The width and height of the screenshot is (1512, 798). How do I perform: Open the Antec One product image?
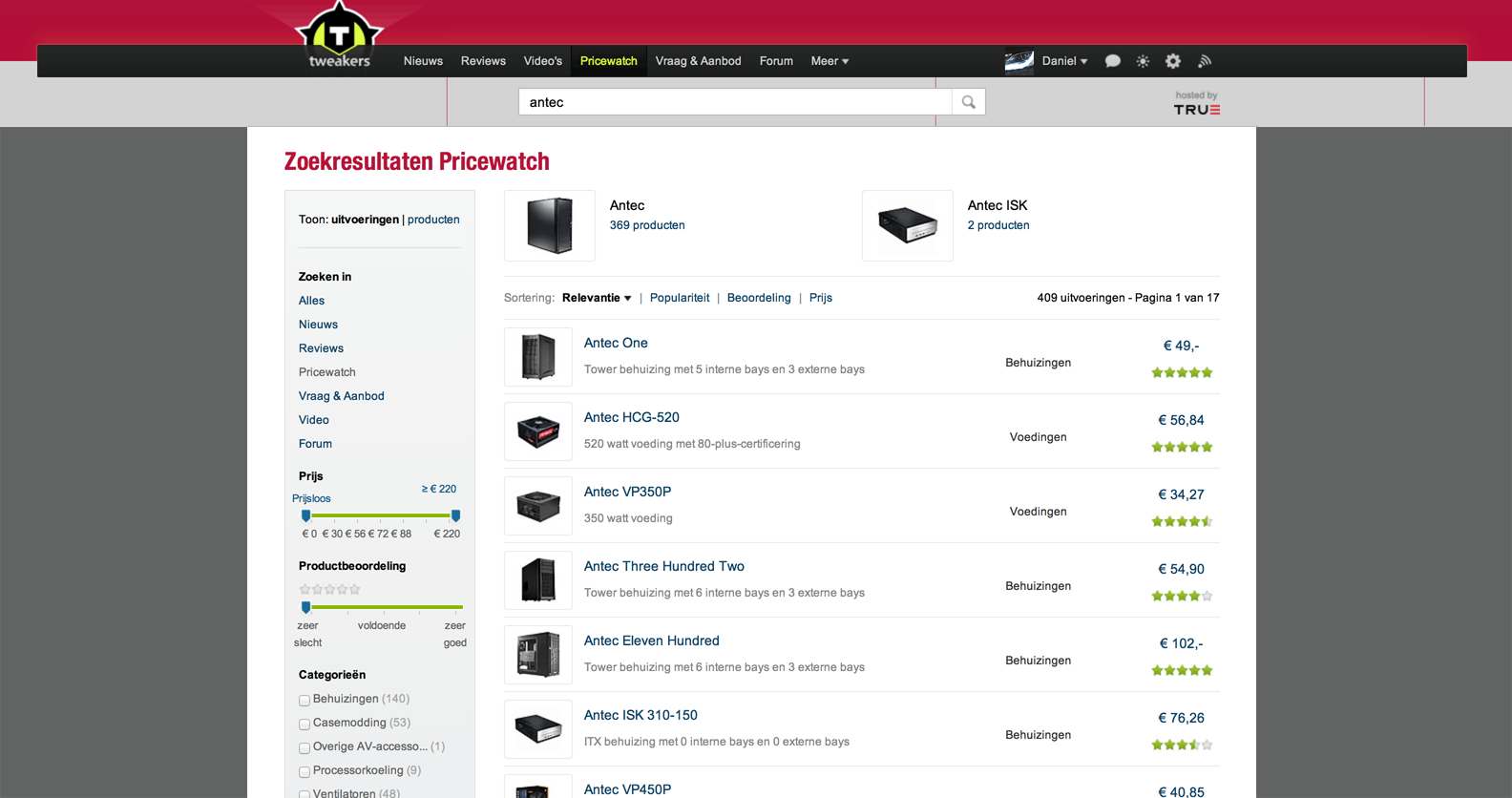pos(538,357)
